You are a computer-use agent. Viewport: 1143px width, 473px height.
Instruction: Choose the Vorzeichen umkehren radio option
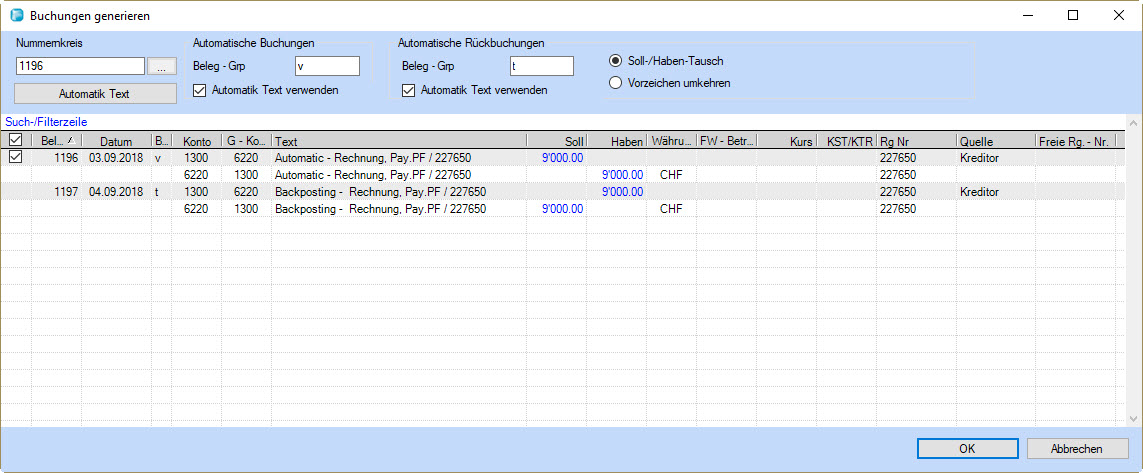point(616,83)
